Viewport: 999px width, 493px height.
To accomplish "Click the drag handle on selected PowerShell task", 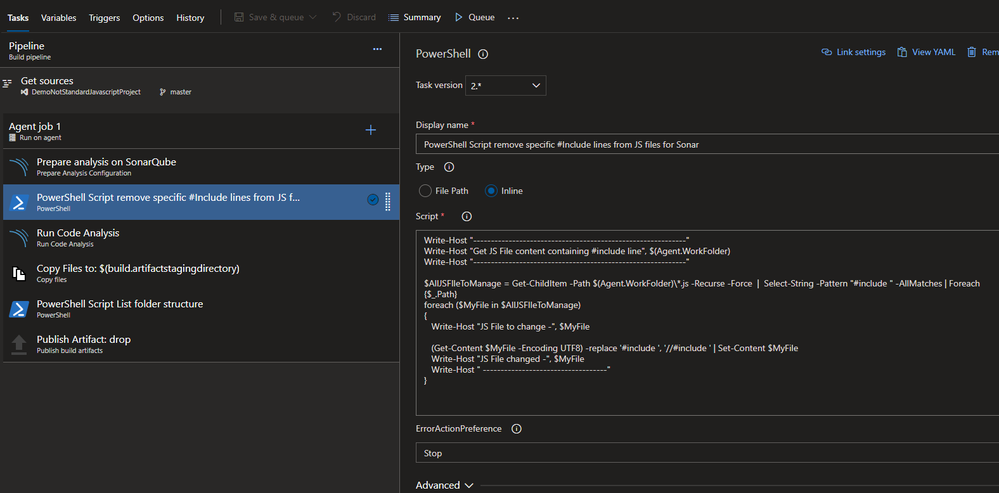I will [388, 201].
